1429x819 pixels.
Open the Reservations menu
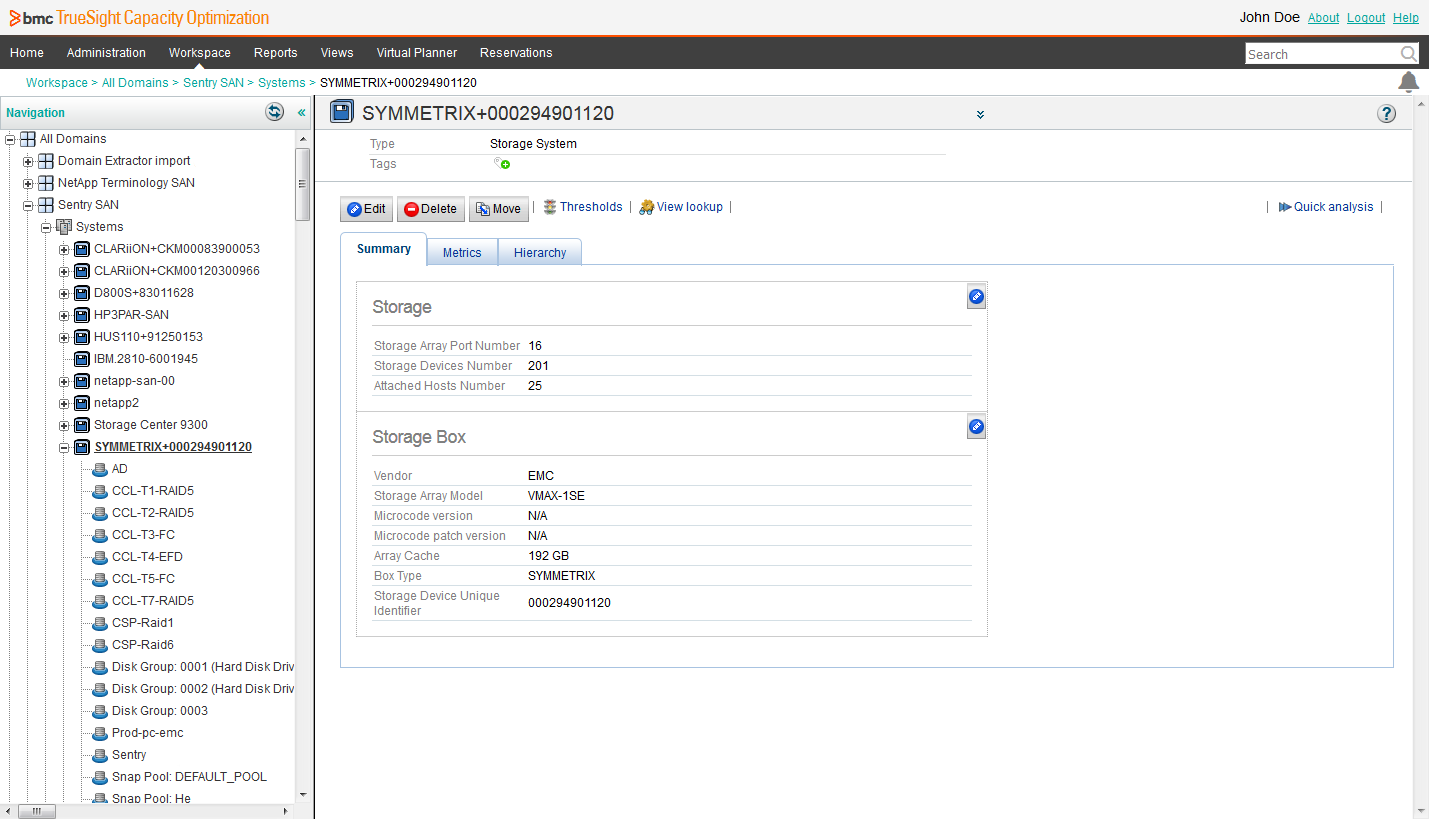516,53
